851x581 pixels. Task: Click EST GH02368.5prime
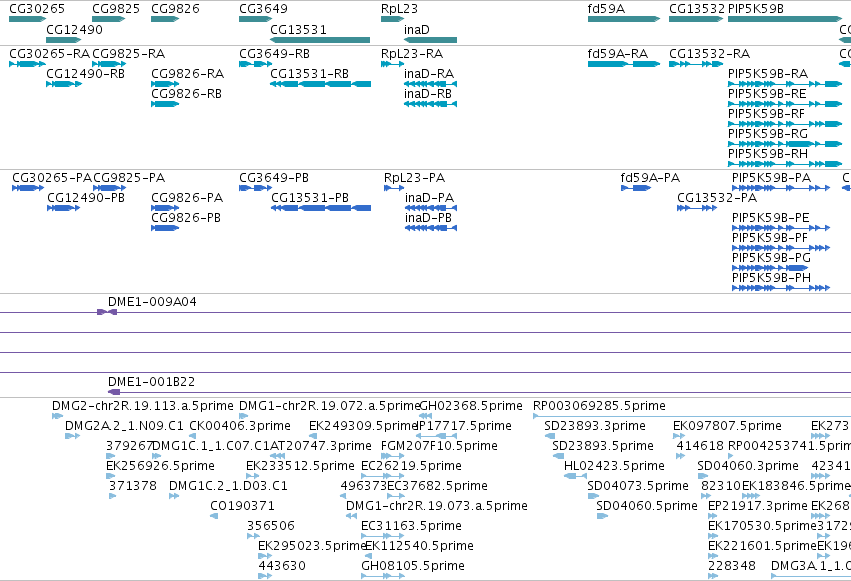(426, 416)
